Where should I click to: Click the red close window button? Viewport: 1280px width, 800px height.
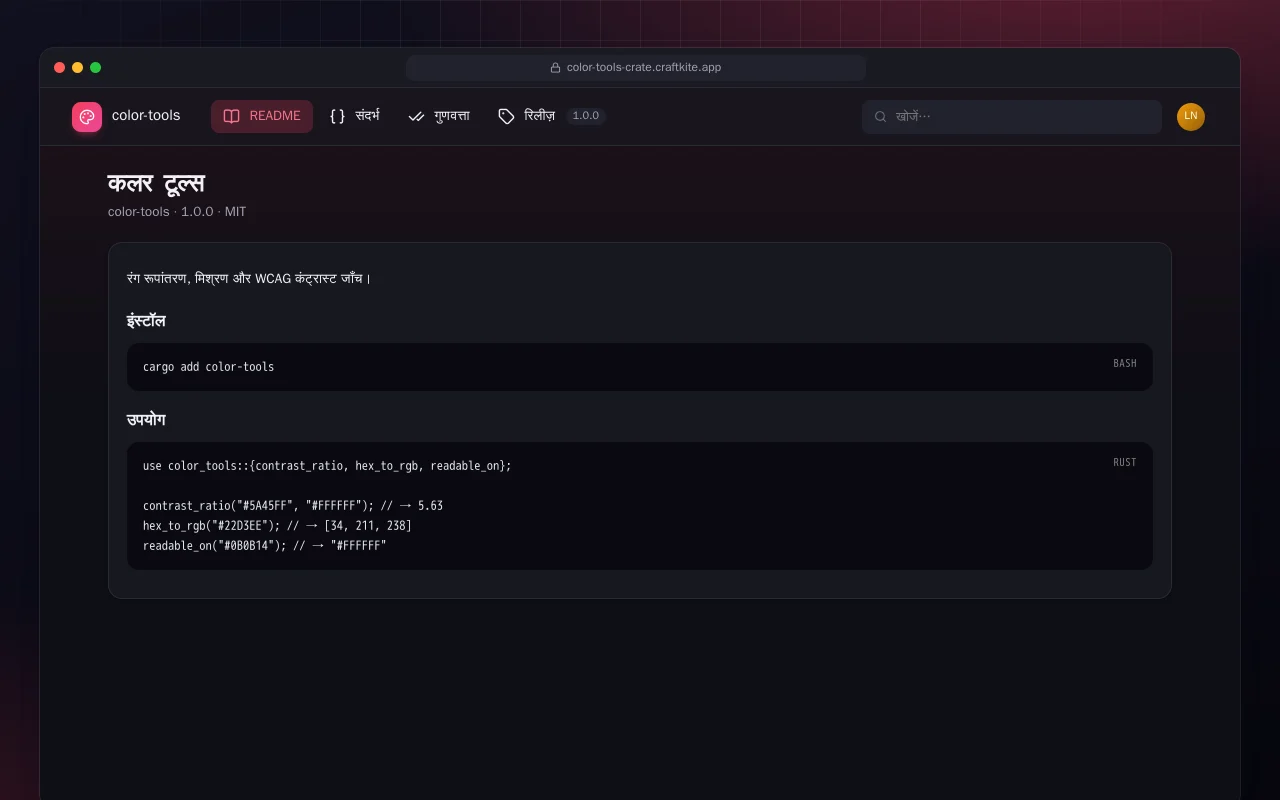59,68
